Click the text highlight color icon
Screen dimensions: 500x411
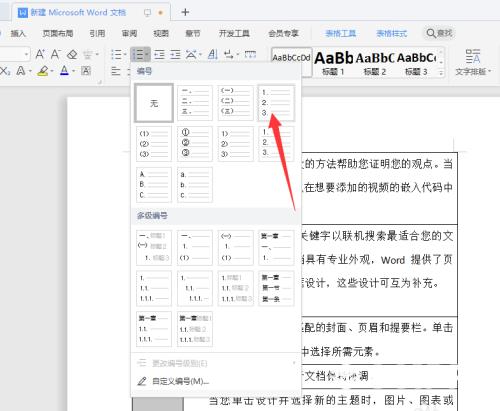(x=43, y=71)
